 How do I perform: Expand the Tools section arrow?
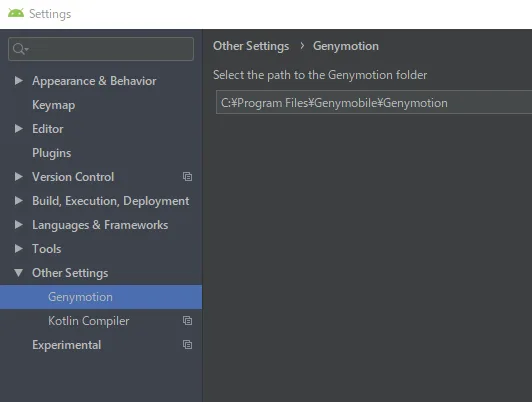(x=19, y=249)
